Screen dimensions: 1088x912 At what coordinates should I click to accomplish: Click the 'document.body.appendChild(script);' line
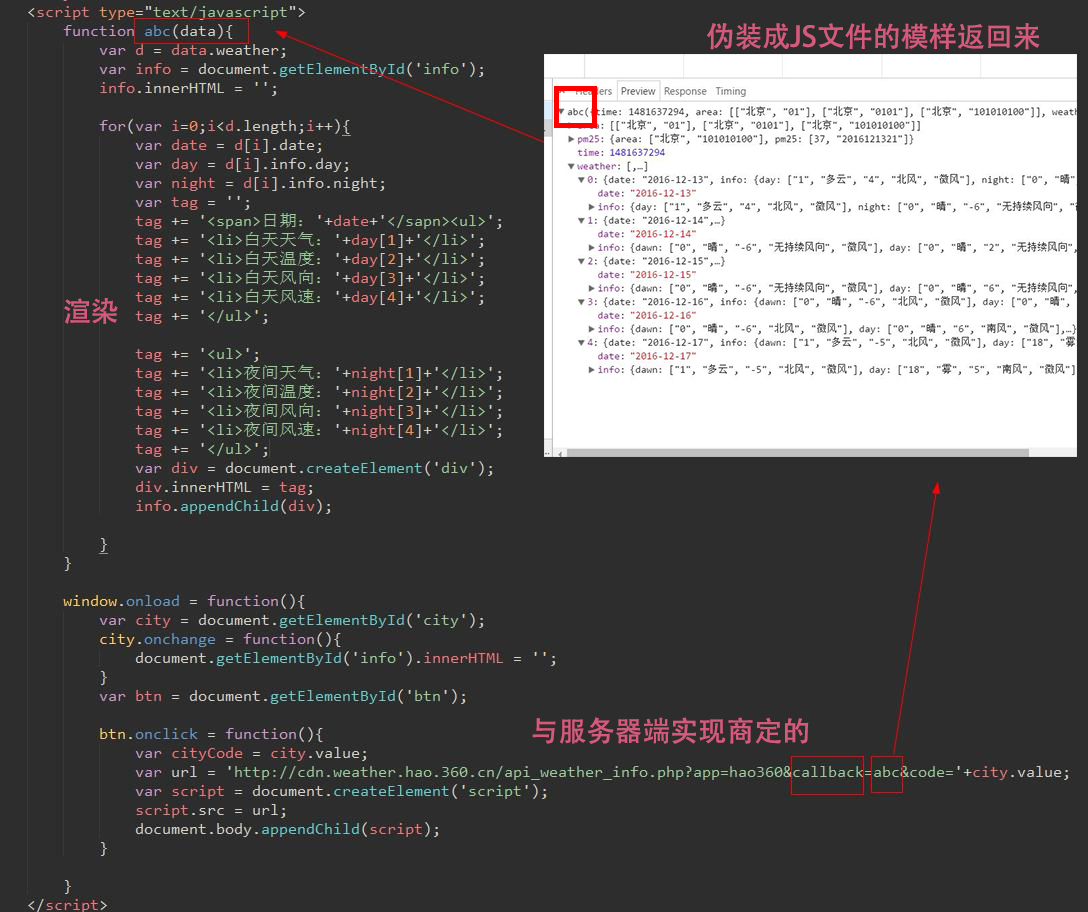287,829
